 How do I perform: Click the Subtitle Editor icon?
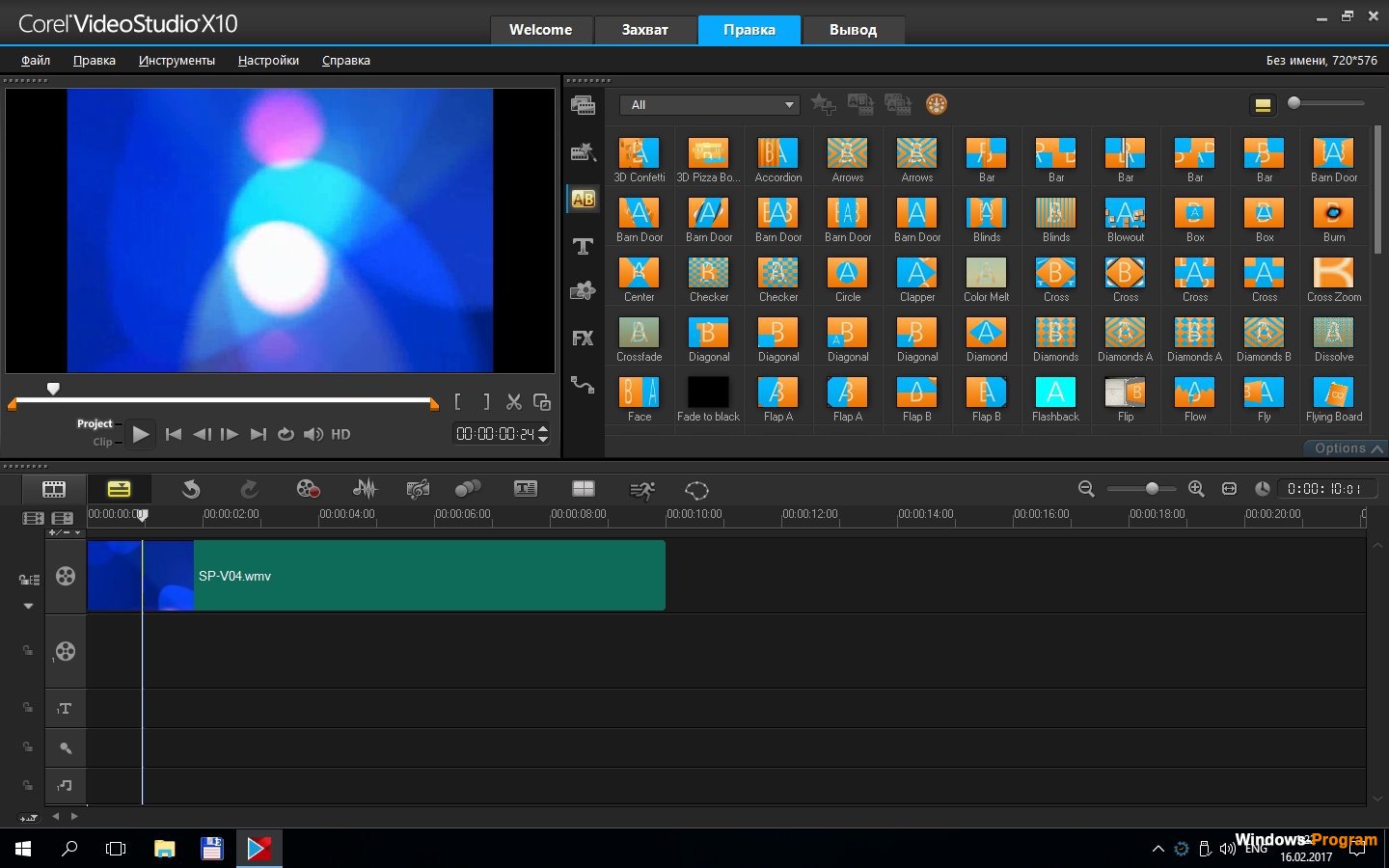(x=524, y=489)
